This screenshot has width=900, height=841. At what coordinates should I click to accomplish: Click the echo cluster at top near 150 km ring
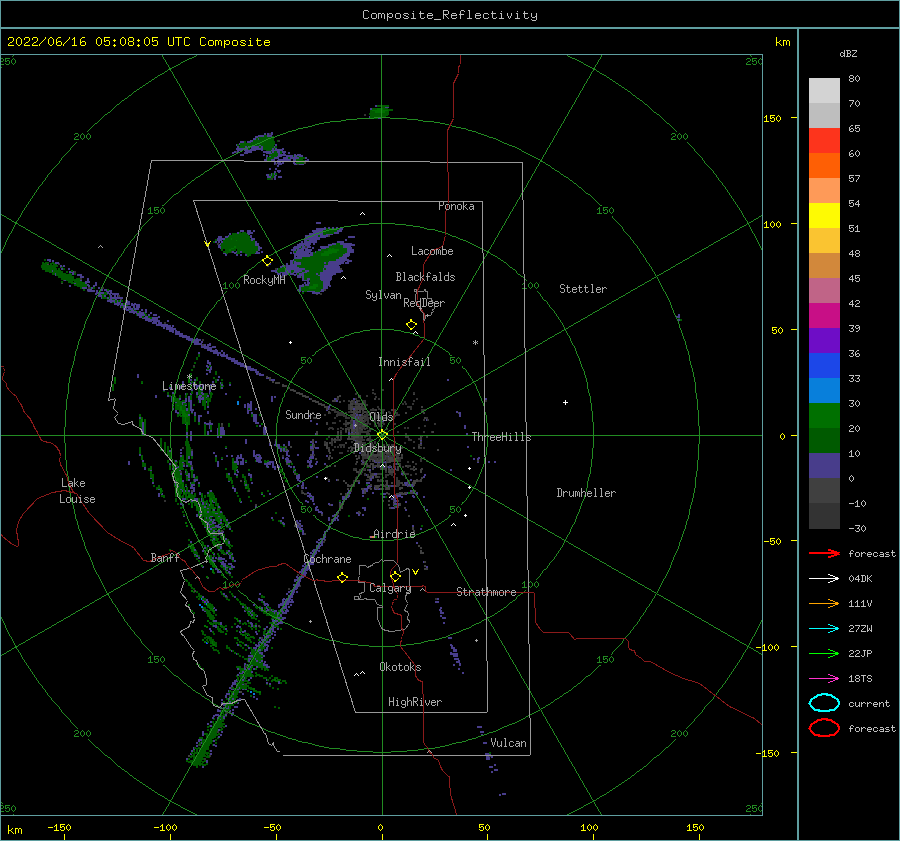pyautogui.click(x=379, y=111)
